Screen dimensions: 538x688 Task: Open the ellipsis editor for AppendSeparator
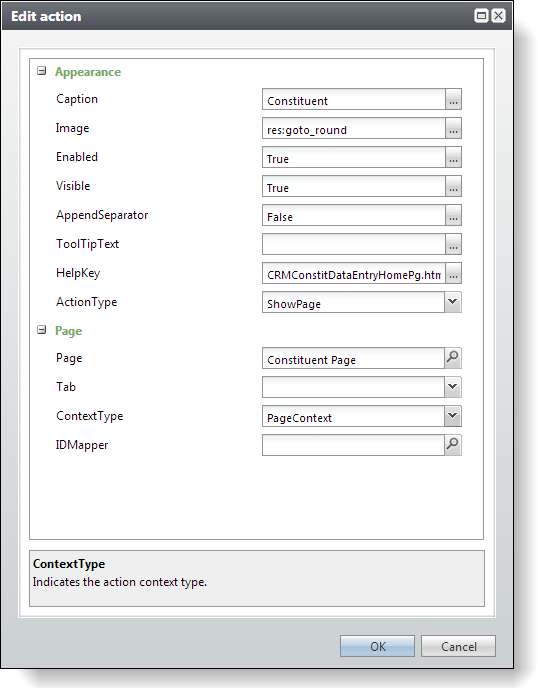pos(453,215)
